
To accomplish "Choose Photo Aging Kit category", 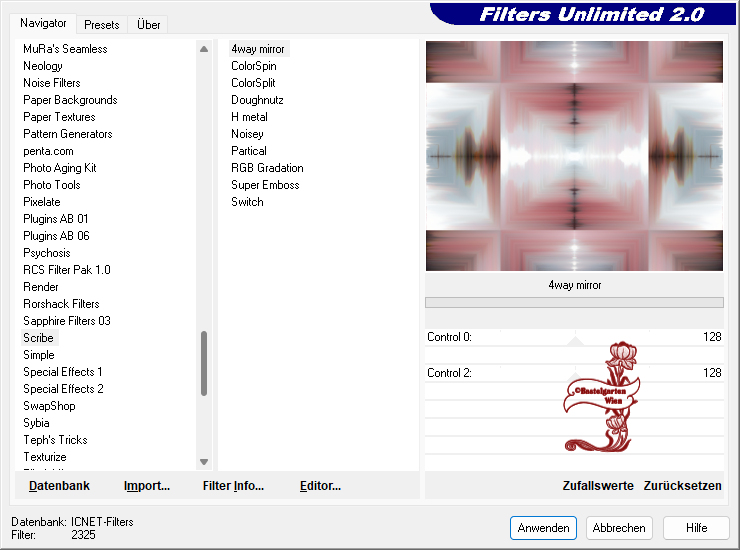I will (x=59, y=168).
